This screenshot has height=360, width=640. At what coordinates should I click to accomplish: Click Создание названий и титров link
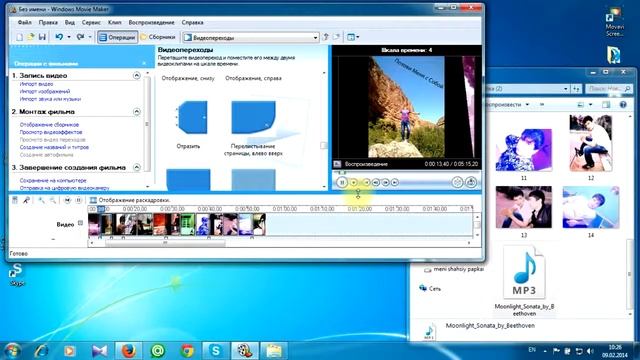[x=54, y=147]
